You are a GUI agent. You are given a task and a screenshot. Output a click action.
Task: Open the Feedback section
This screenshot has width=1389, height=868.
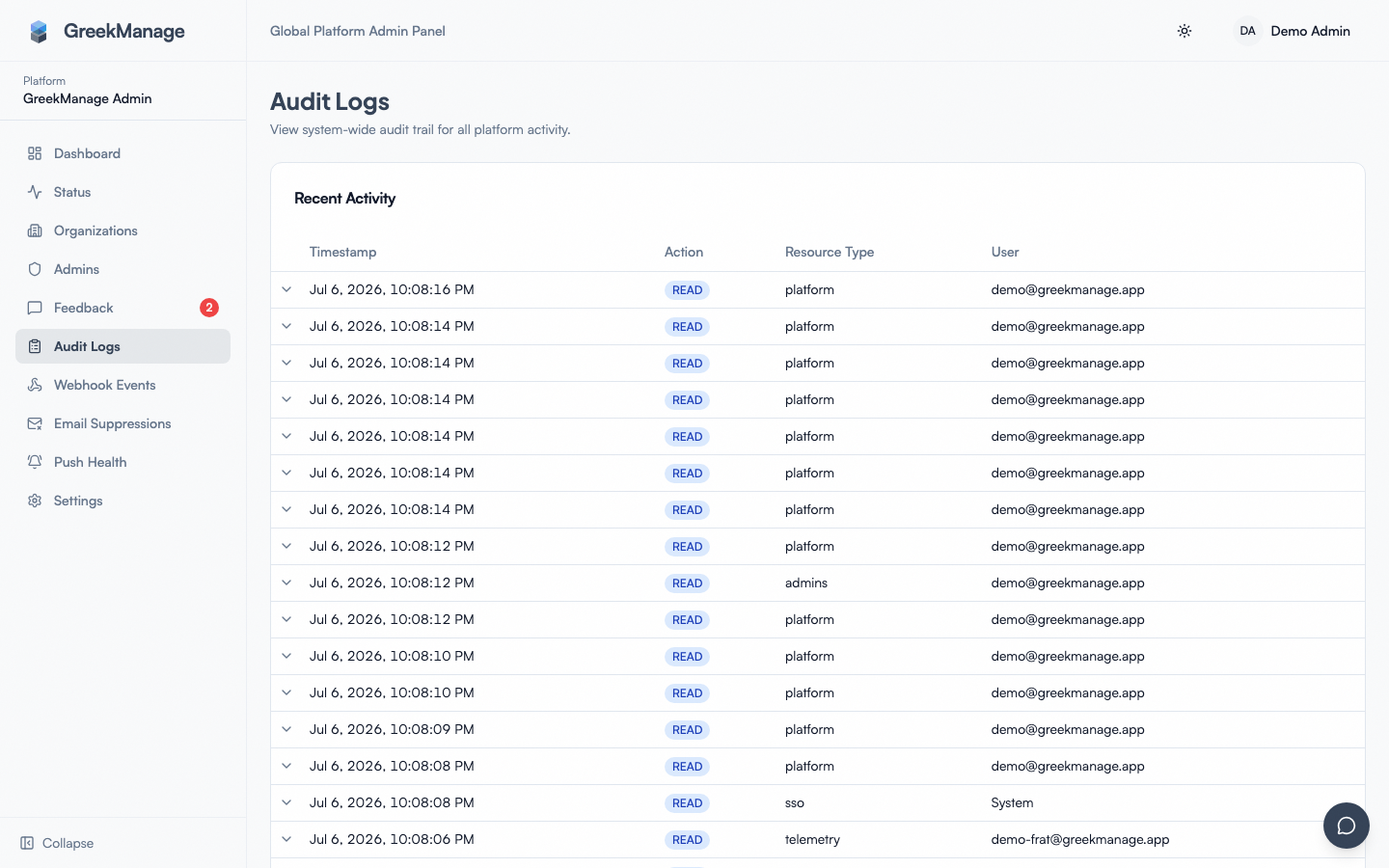coord(123,308)
